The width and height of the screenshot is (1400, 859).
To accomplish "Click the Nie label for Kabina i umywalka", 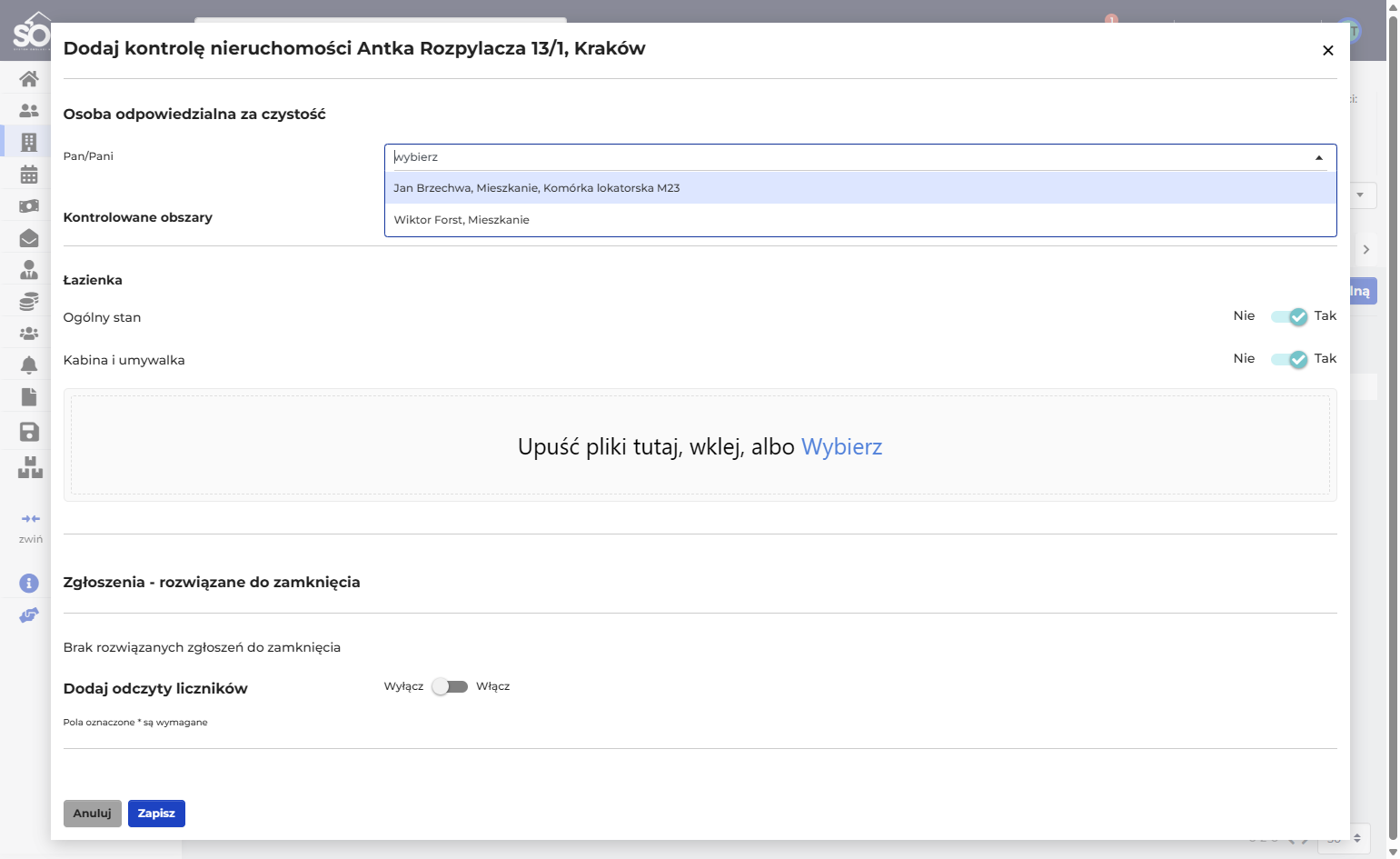I will pos(1244,358).
